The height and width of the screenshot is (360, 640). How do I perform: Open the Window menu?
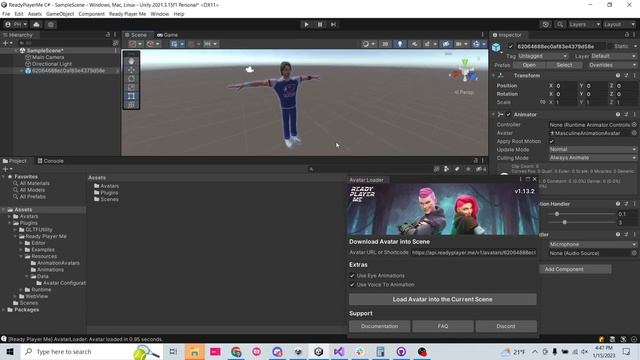pos(160,14)
